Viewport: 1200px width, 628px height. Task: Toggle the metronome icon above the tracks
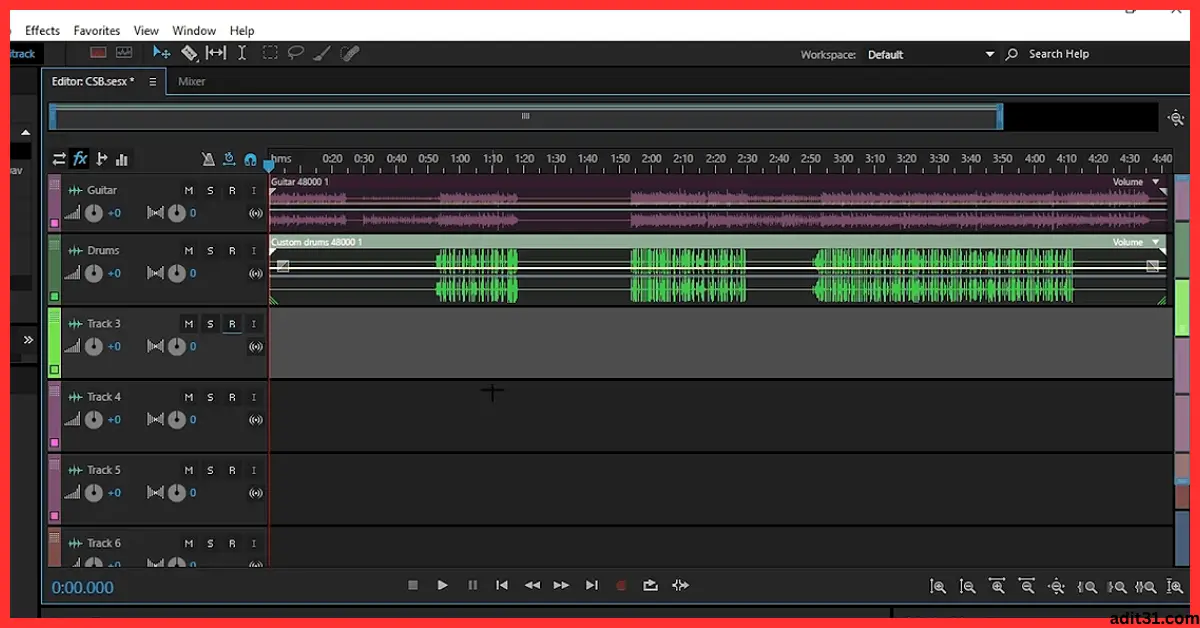tap(208, 159)
